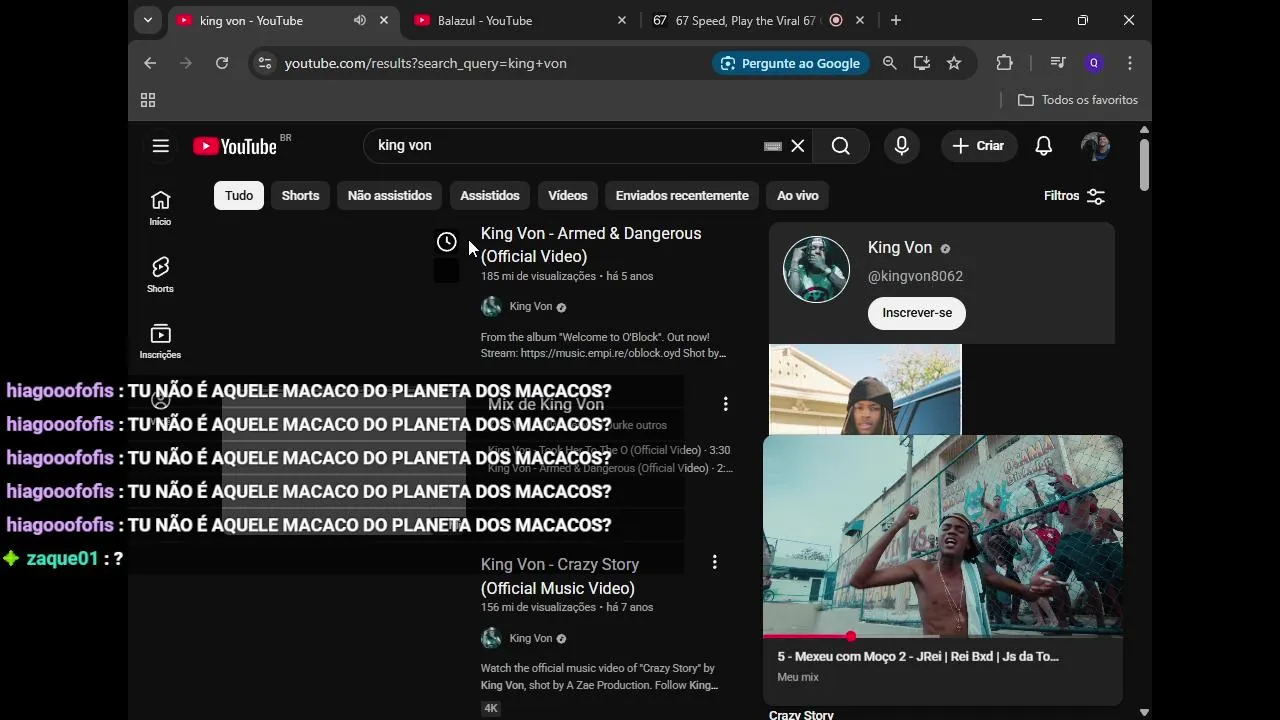Open the Extensions puzzle icon
The image size is (1280, 720).
point(1005,63)
